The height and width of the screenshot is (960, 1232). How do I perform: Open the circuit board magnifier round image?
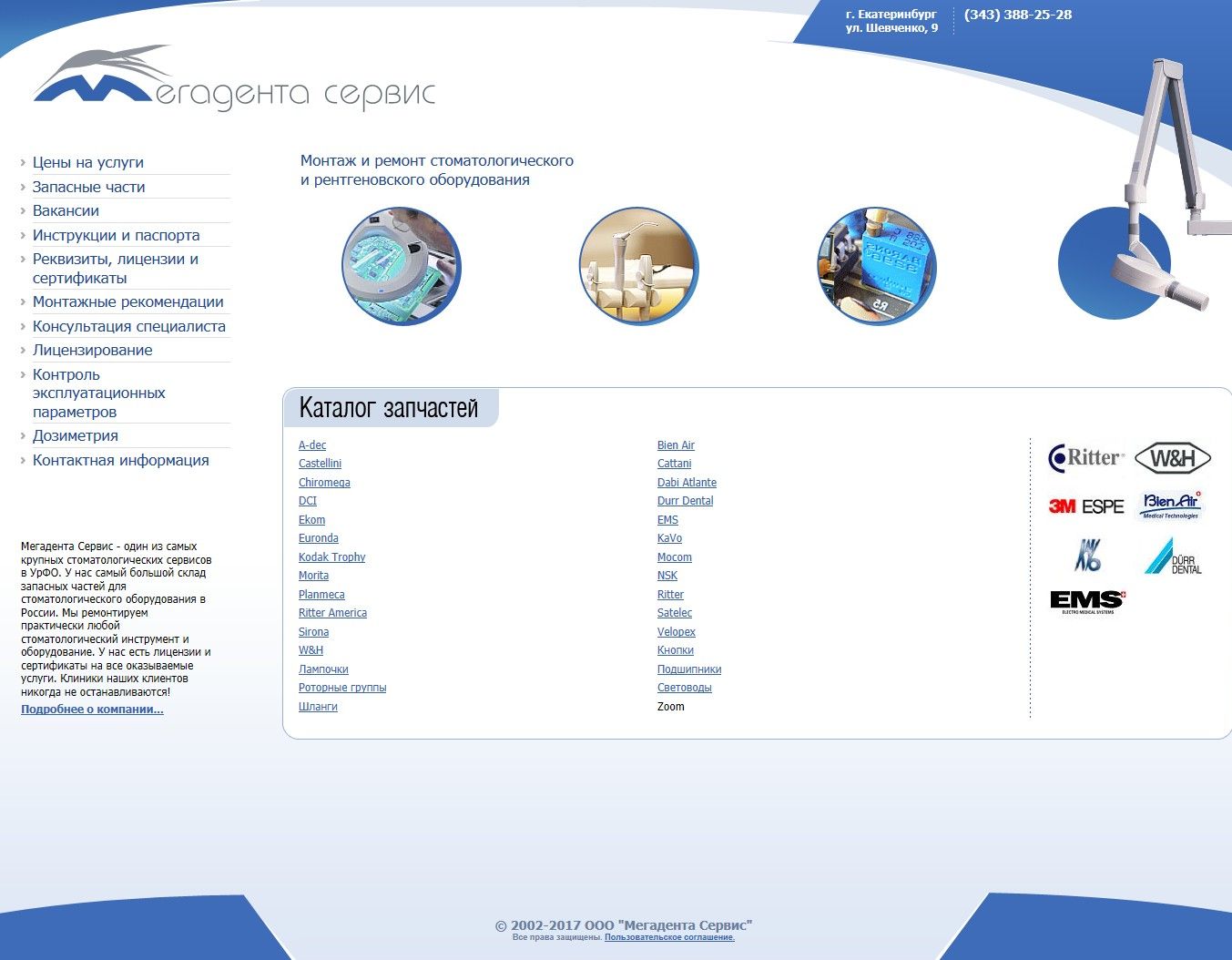click(x=402, y=266)
